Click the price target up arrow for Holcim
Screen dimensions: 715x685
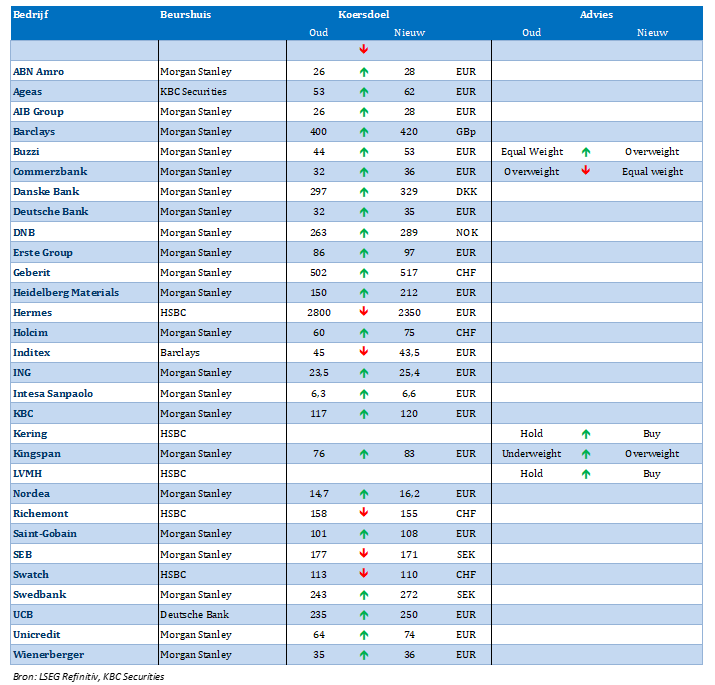tap(363, 333)
